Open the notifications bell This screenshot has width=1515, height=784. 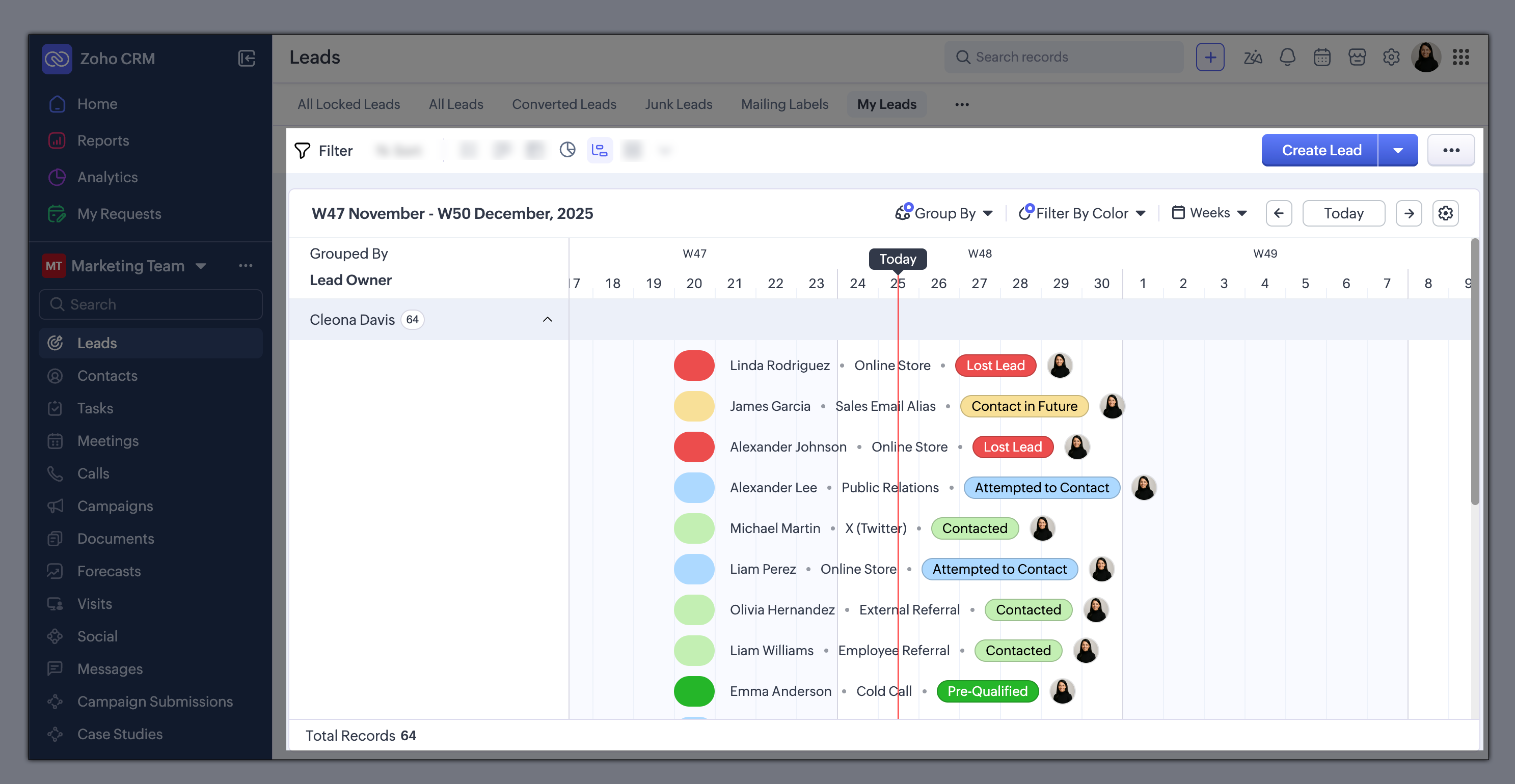pos(1287,57)
